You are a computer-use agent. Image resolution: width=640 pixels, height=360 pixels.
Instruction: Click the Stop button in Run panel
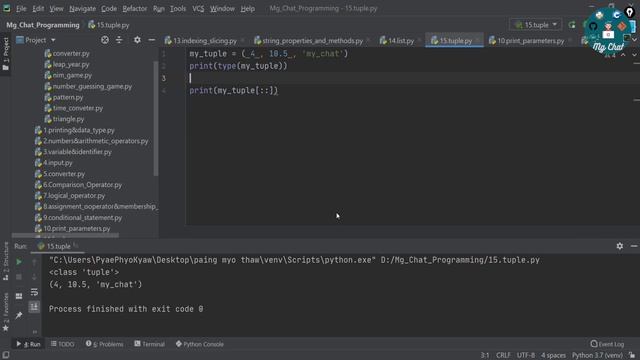(x=19, y=277)
